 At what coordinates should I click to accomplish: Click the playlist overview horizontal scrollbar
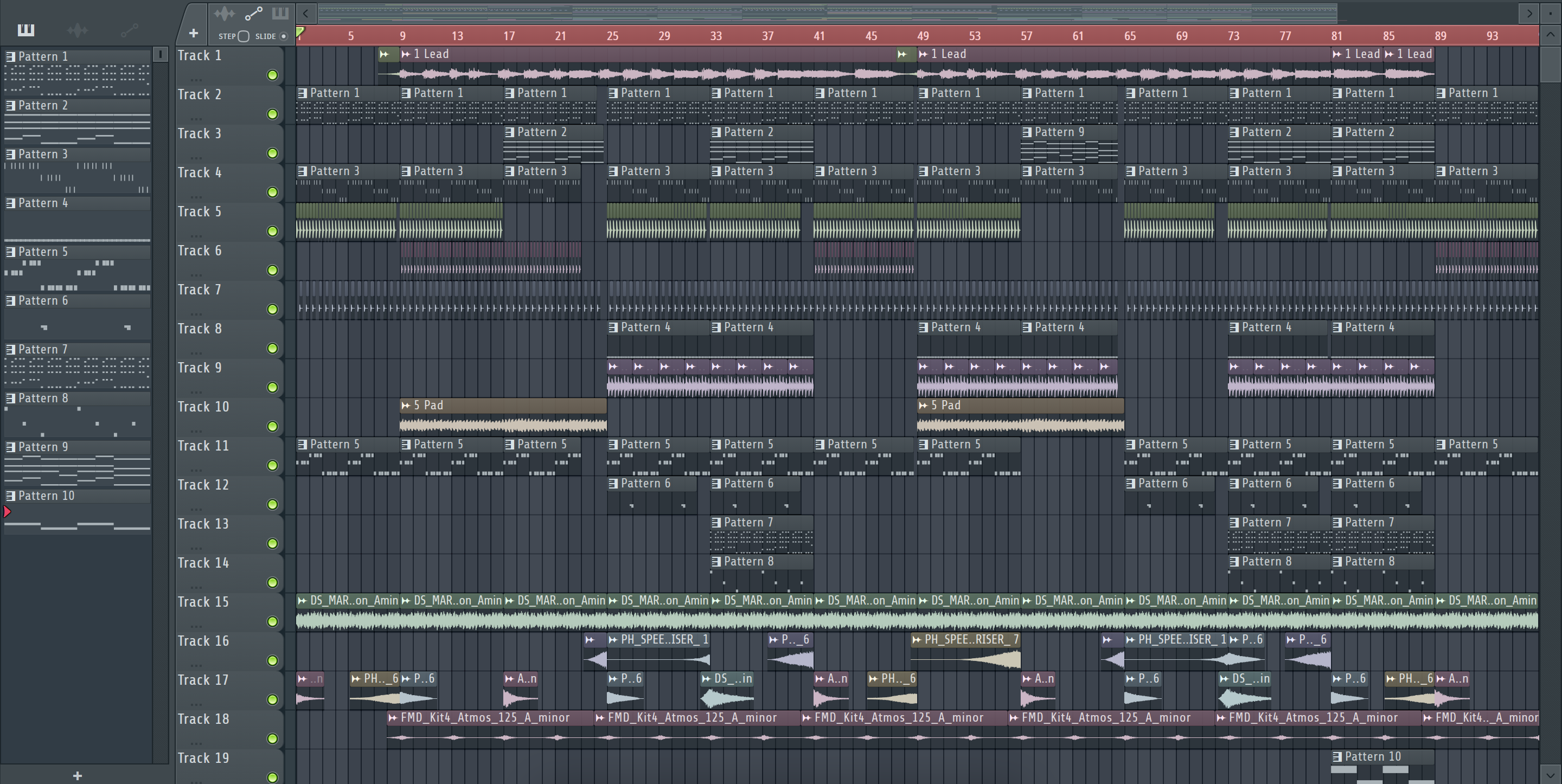pos(828,12)
